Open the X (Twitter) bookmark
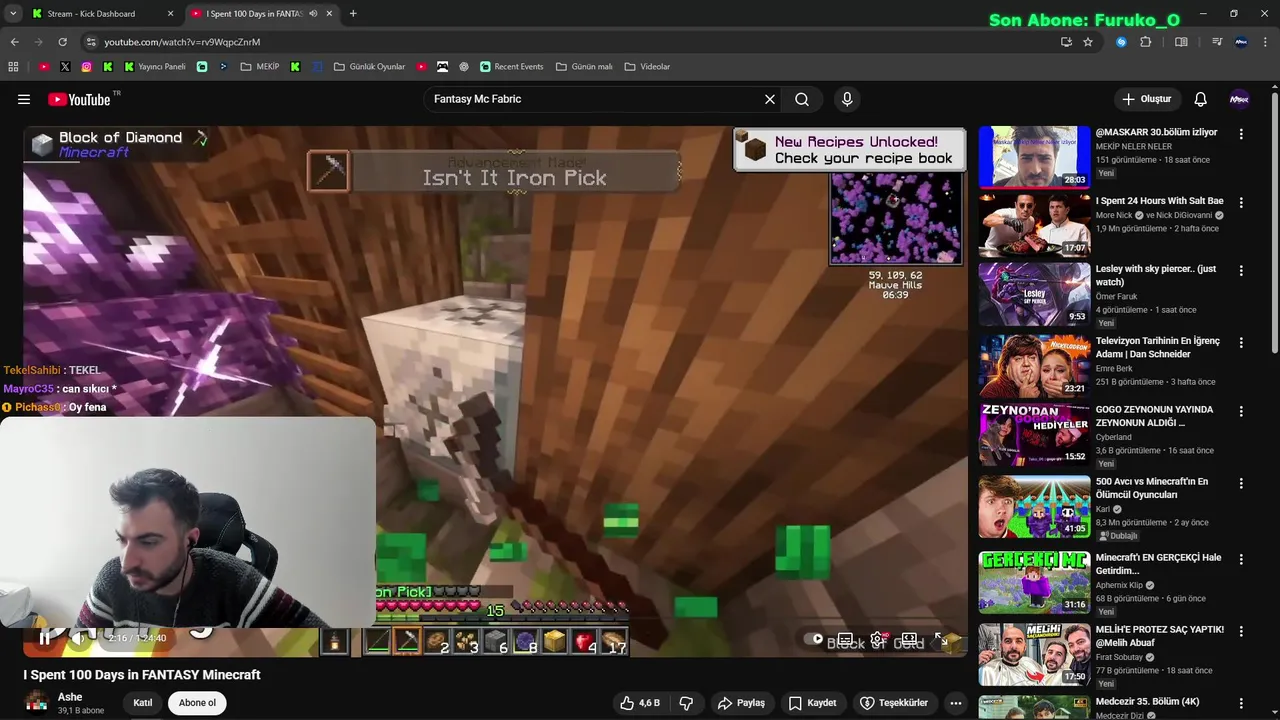 (x=65, y=67)
